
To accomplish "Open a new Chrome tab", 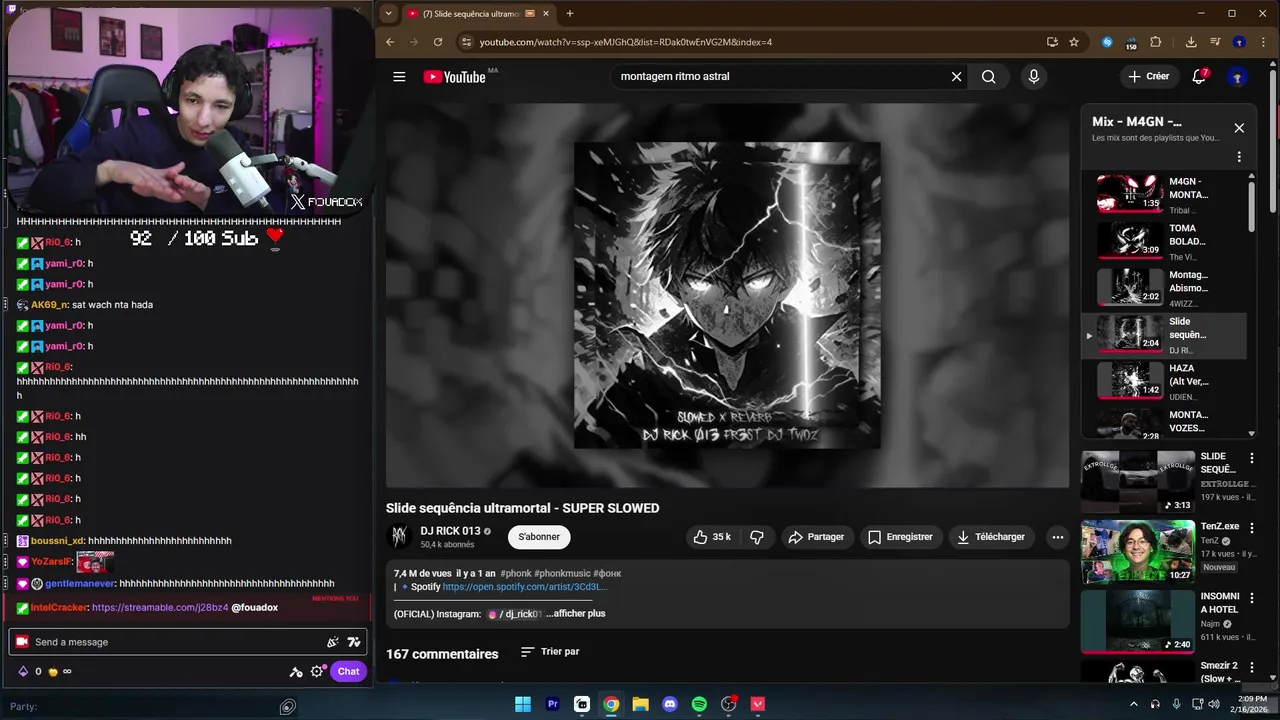I will click(x=570, y=14).
